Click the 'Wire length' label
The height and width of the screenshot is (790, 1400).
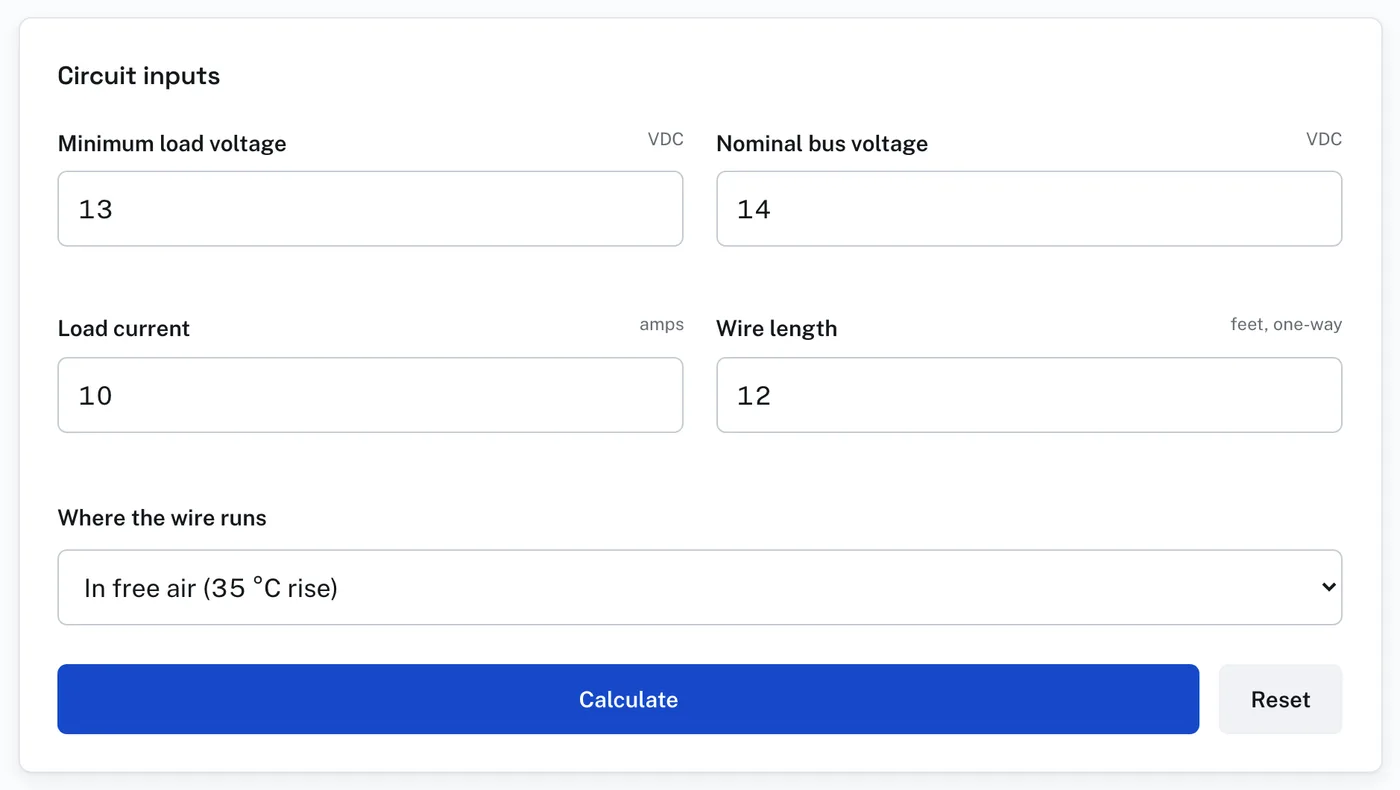tap(777, 328)
